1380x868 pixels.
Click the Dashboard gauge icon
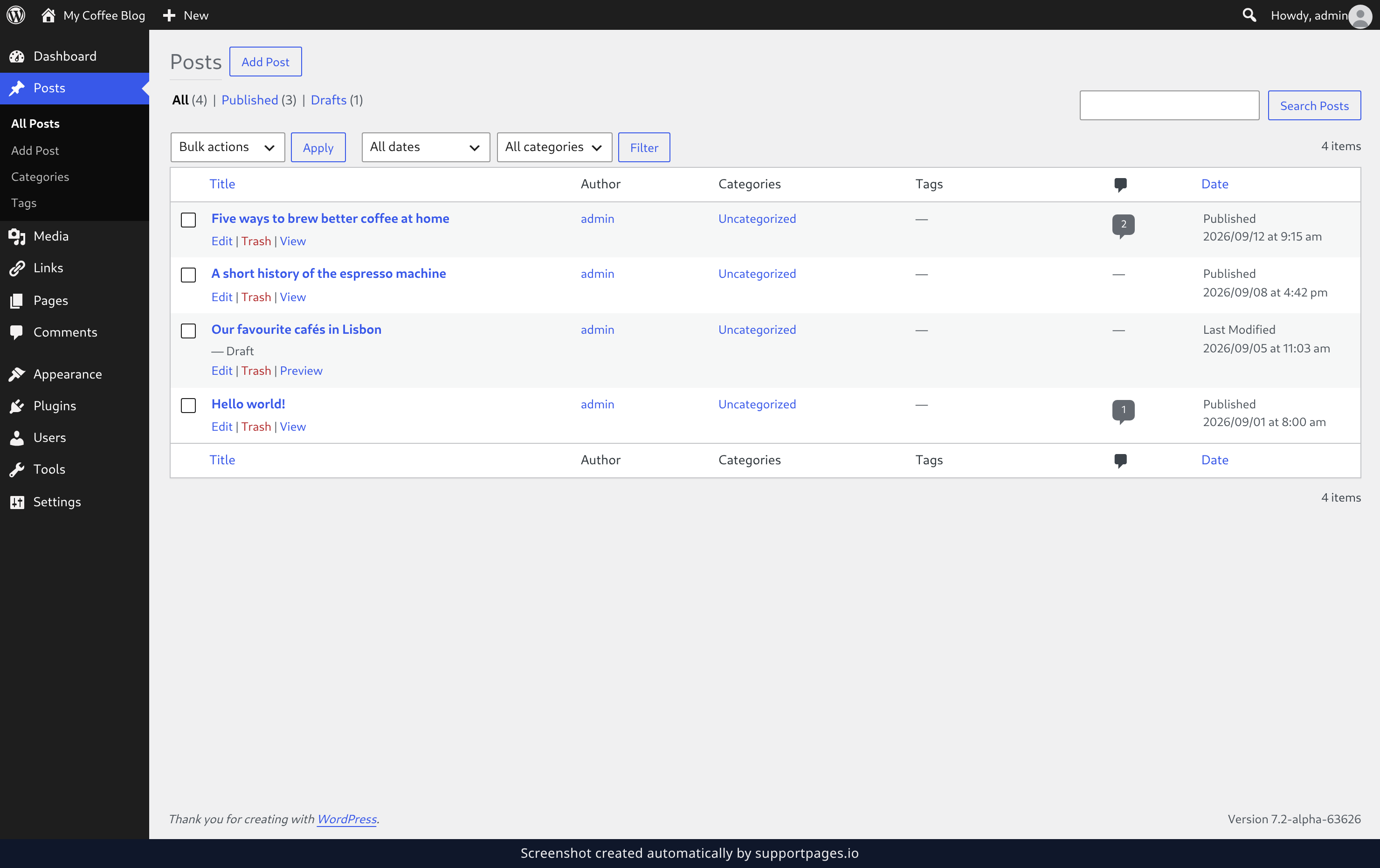click(17, 56)
